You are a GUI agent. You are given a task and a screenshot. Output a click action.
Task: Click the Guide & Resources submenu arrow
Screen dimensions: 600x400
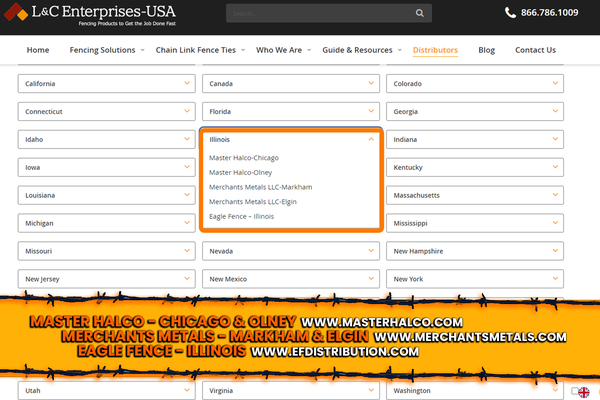[399, 50]
